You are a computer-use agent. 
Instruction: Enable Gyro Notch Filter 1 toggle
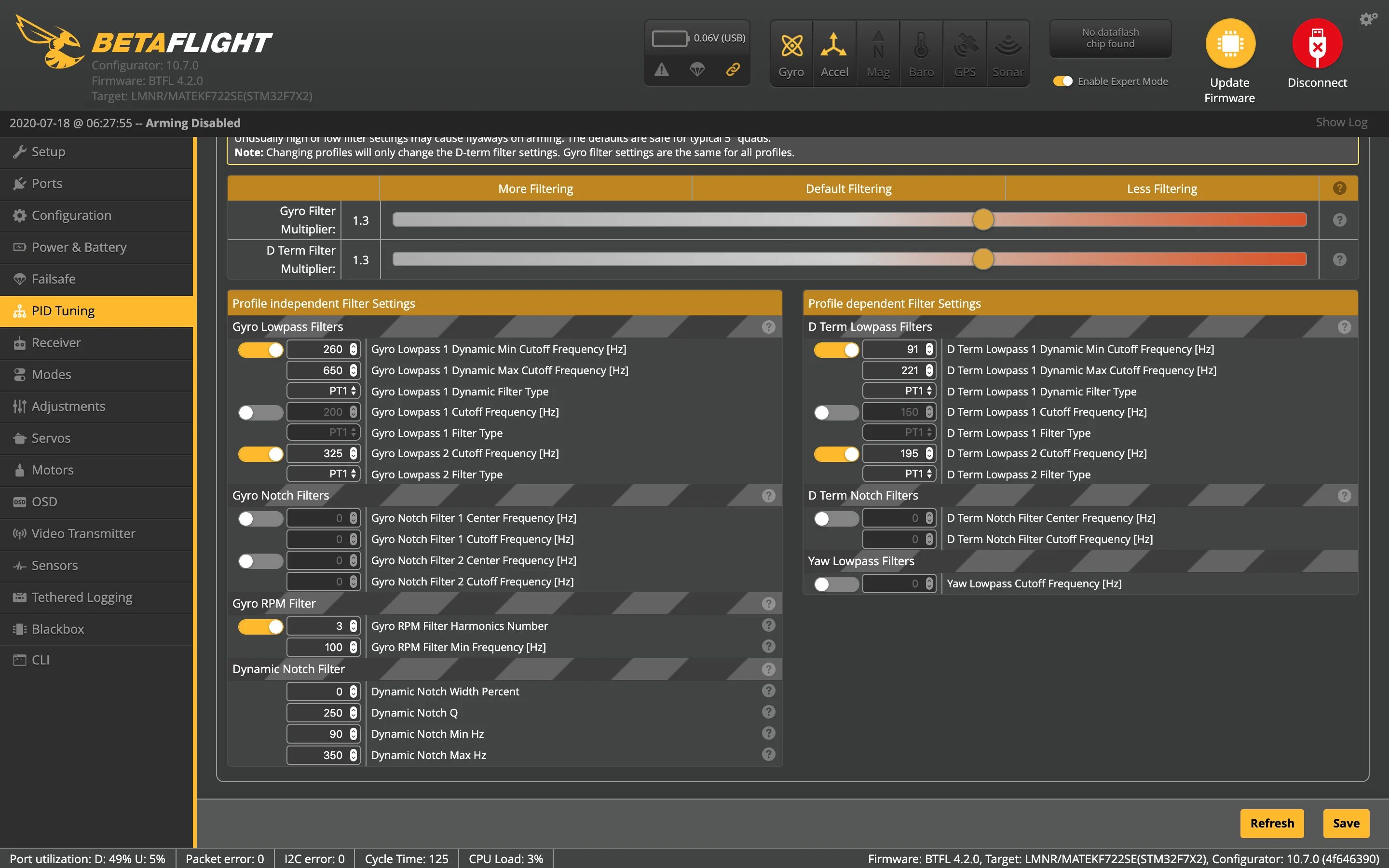(260, 519)
